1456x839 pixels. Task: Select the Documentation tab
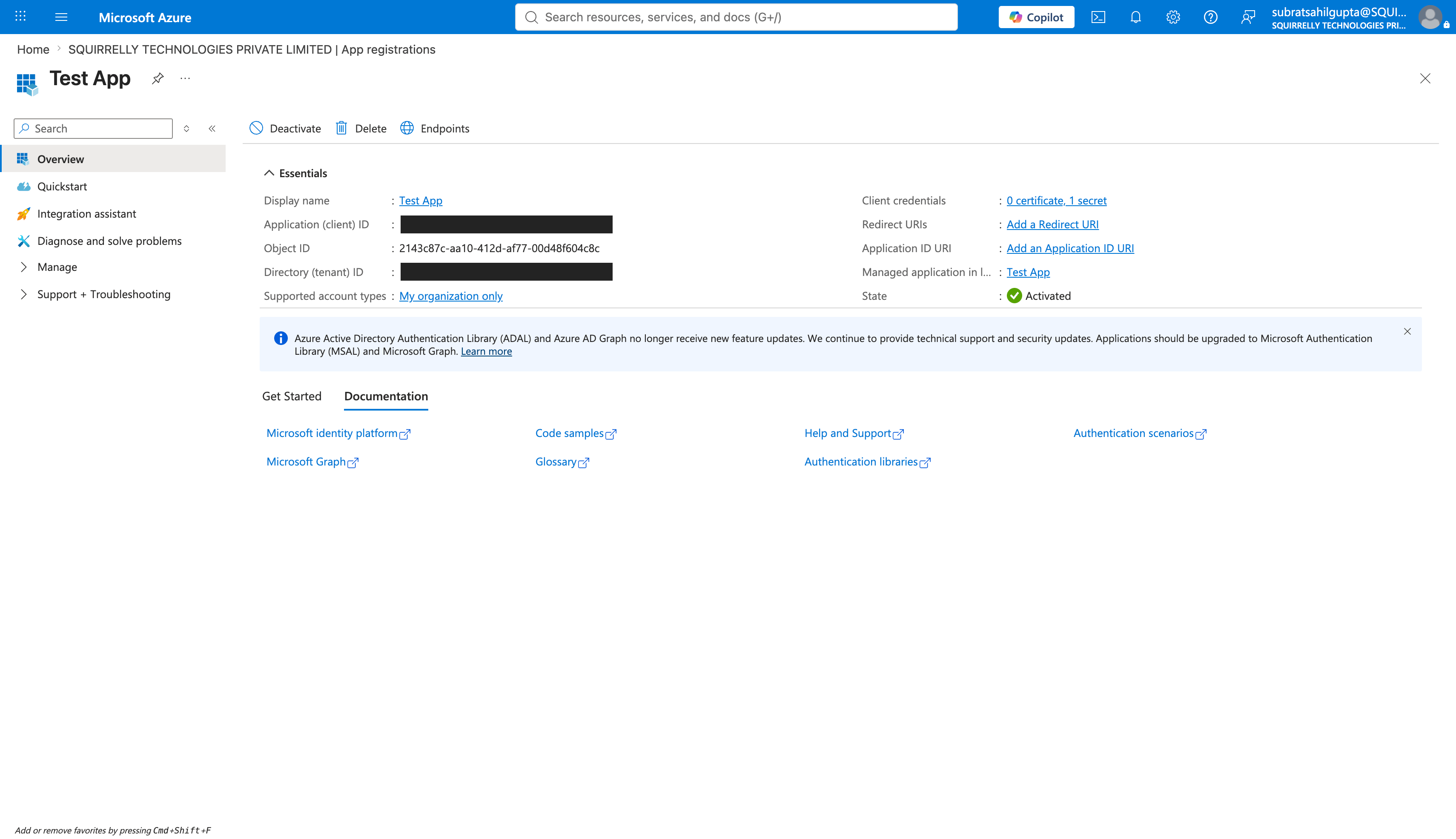(386, 396)
